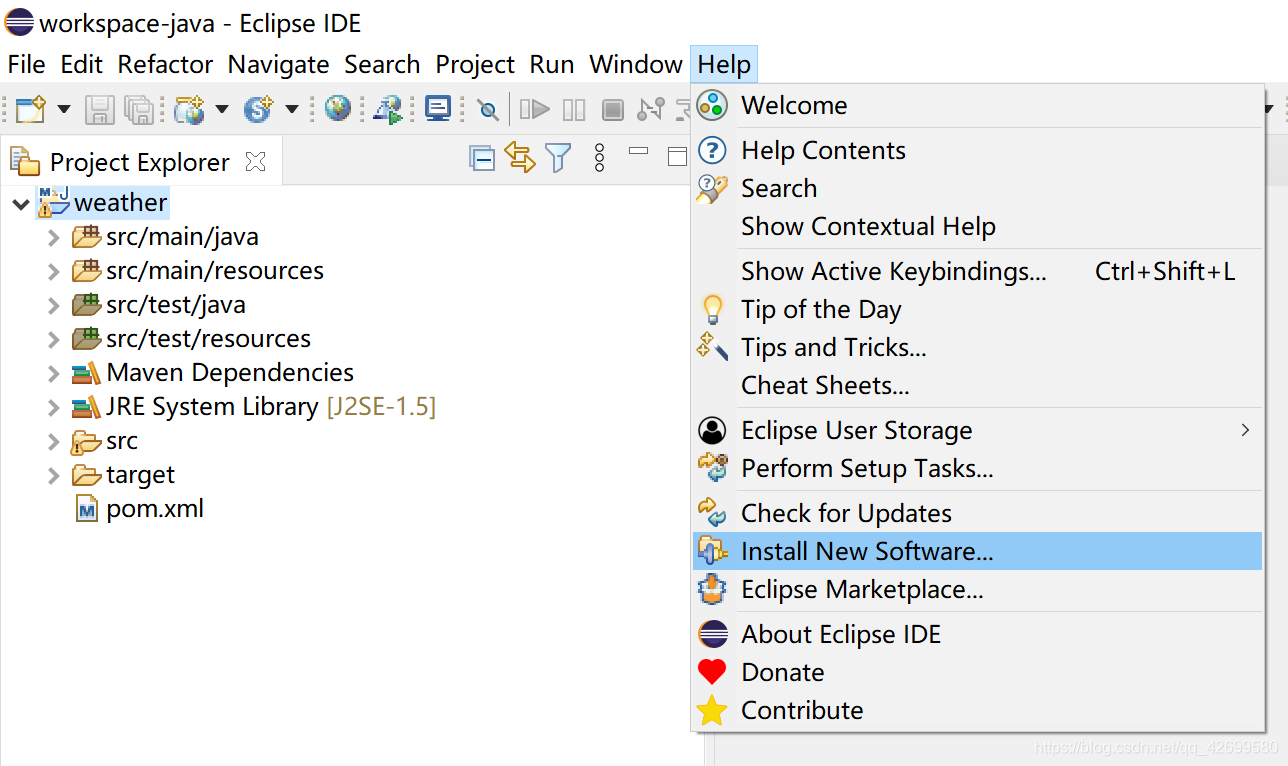Click the Project Explorer filter funnel icon
Screen dimensions: 1288x766
(x=558, y=158)
